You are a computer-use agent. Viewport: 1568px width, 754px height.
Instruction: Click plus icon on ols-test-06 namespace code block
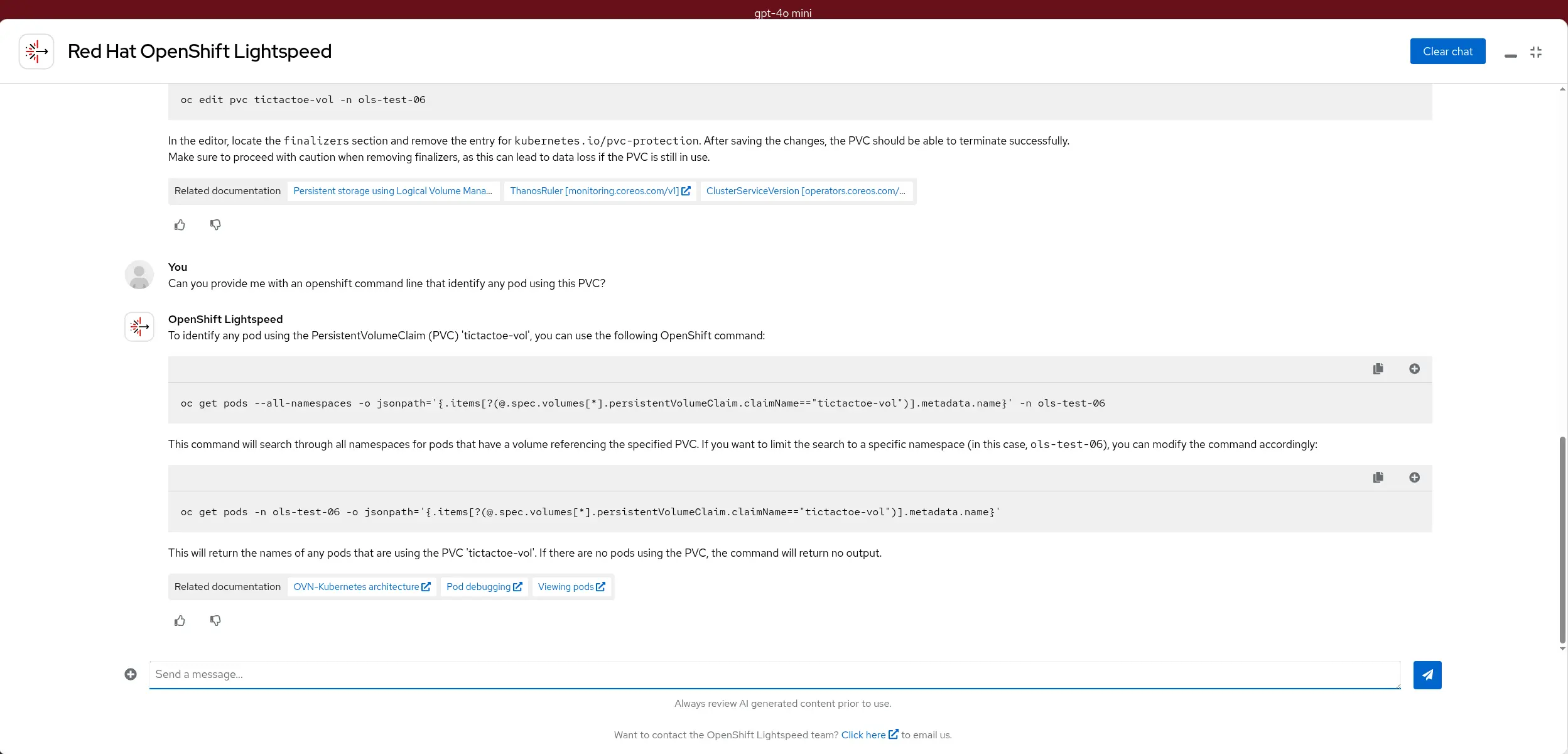1414,478
